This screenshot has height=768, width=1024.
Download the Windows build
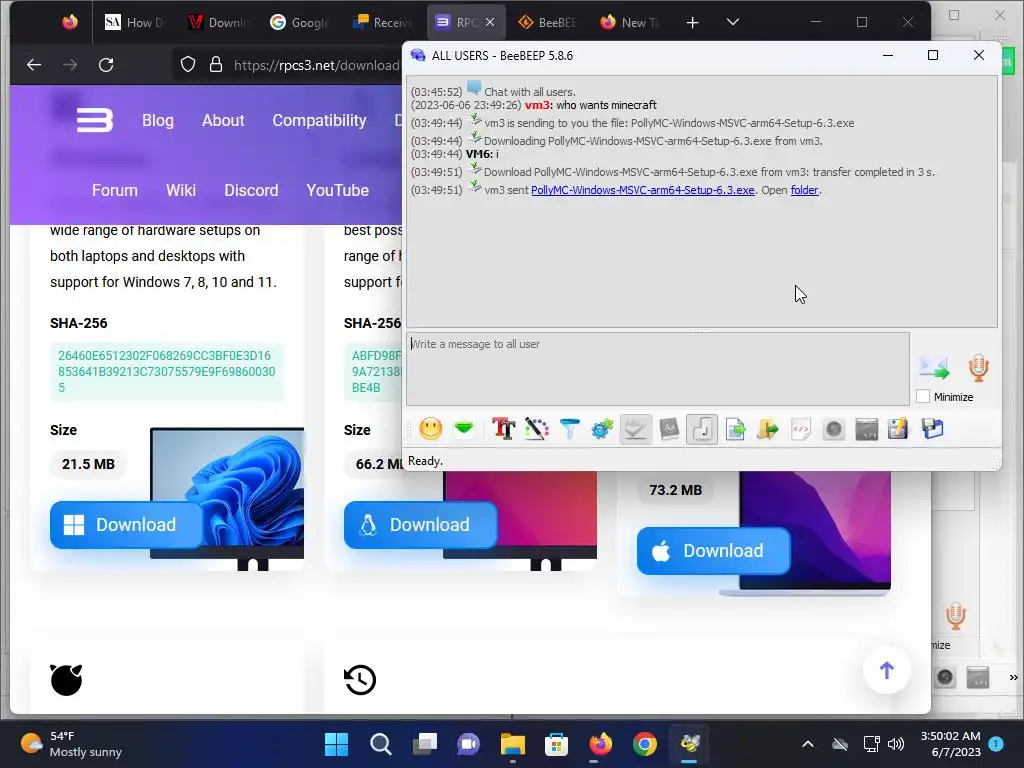coord(125,524)
